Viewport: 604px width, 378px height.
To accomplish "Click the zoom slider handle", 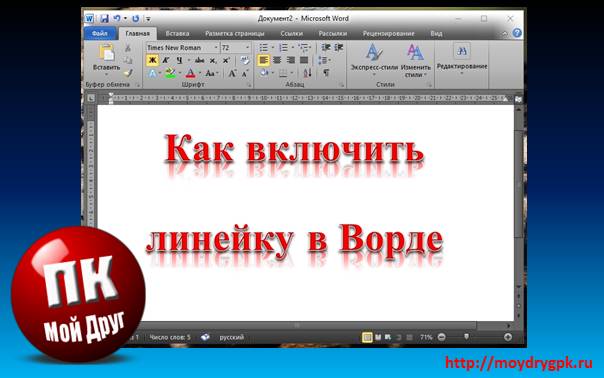I will (x=466, y=337).
